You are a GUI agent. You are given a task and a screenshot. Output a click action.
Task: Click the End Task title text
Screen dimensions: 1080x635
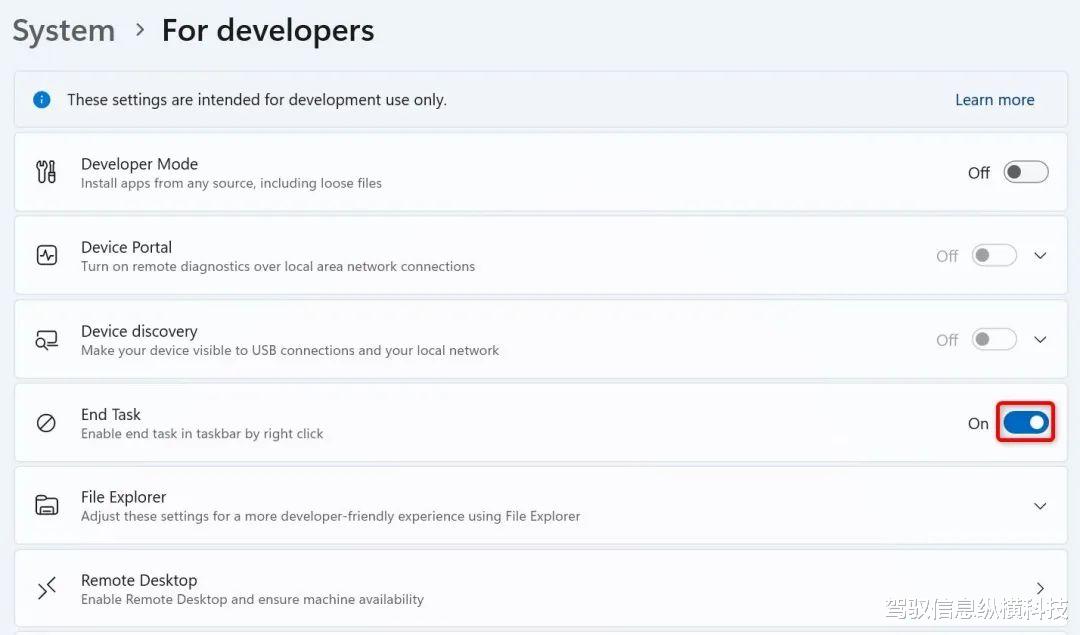tap(110, 415)
